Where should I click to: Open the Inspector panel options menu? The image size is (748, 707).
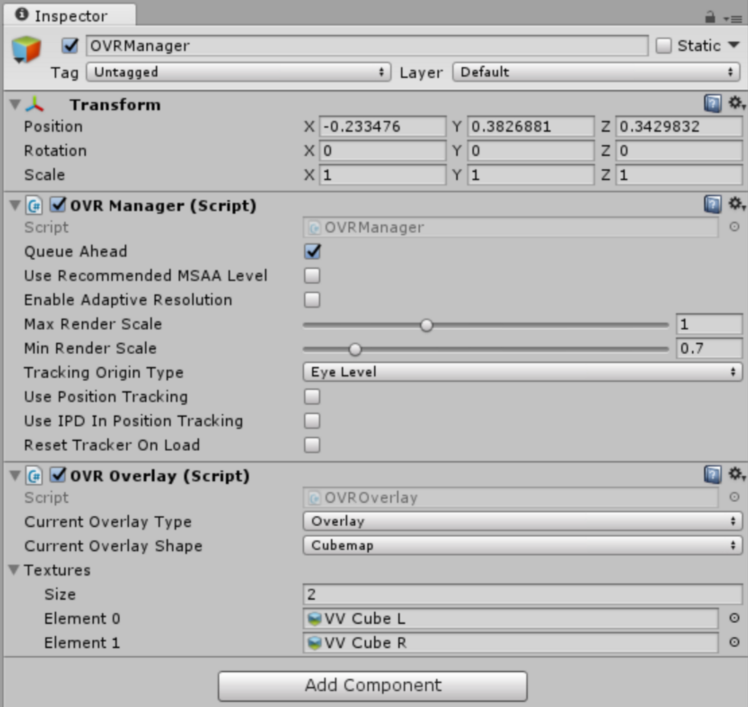733,19
